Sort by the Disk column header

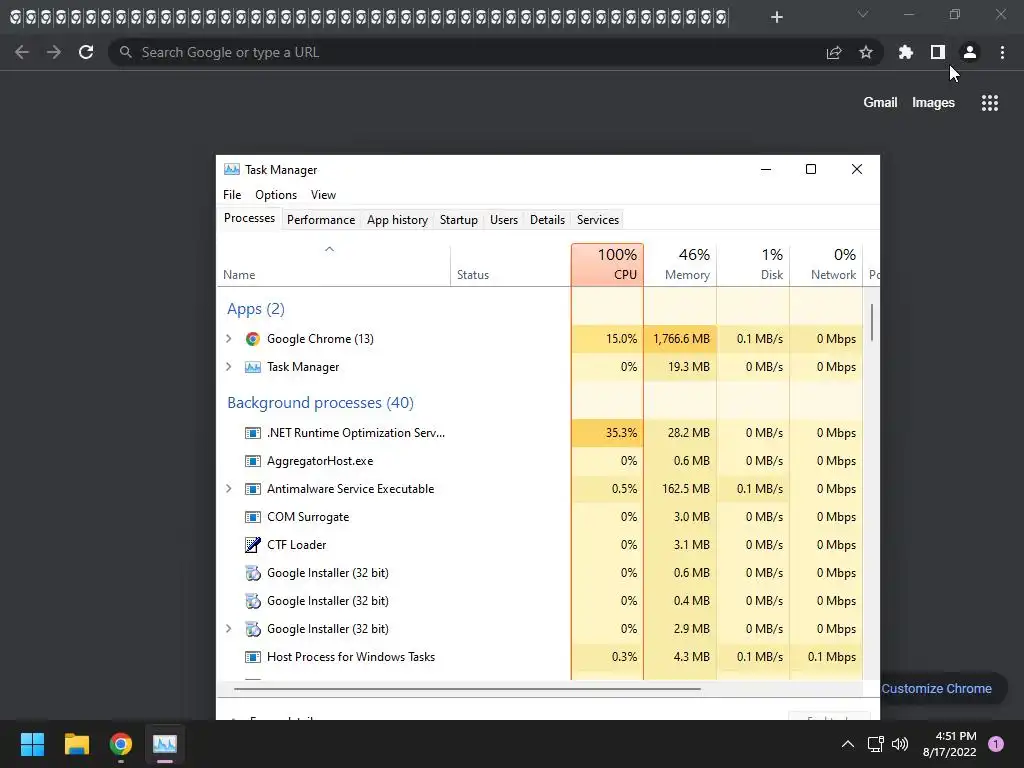pyautogui.click(x=753, y=264)
